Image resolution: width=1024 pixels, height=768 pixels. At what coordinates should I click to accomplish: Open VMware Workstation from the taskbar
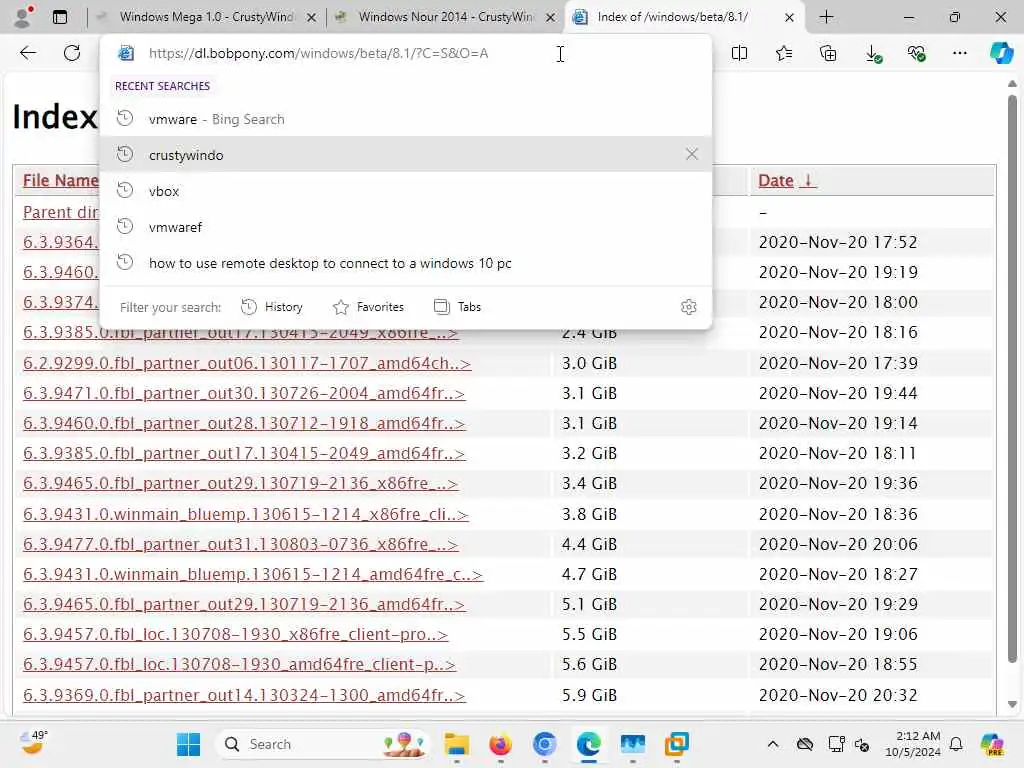click(677, 744)
